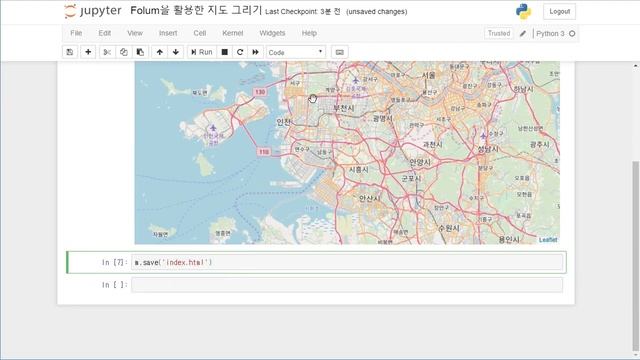Click into the m.save('index.html') code cell
Screen dimensions: 640x360
click(x=347, y=262)
